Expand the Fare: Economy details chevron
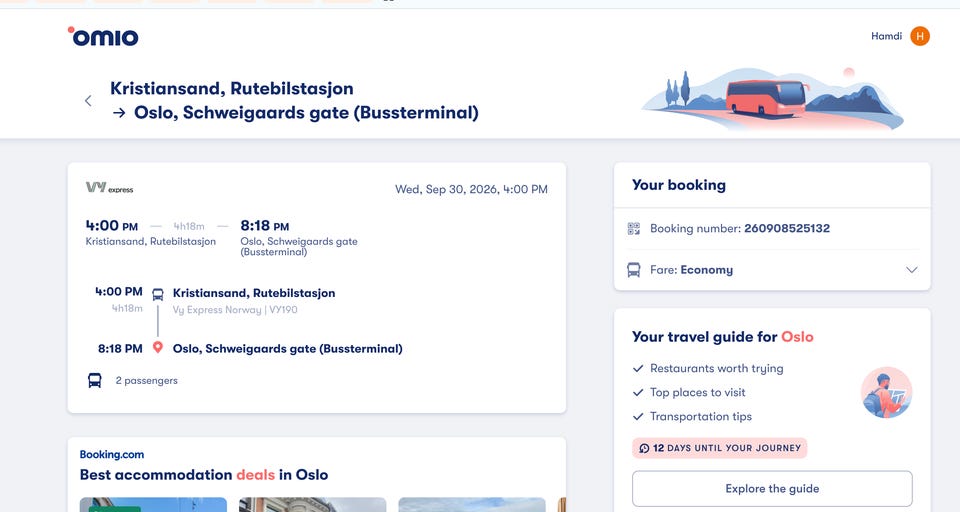The image size is (960, 512). 912,270
